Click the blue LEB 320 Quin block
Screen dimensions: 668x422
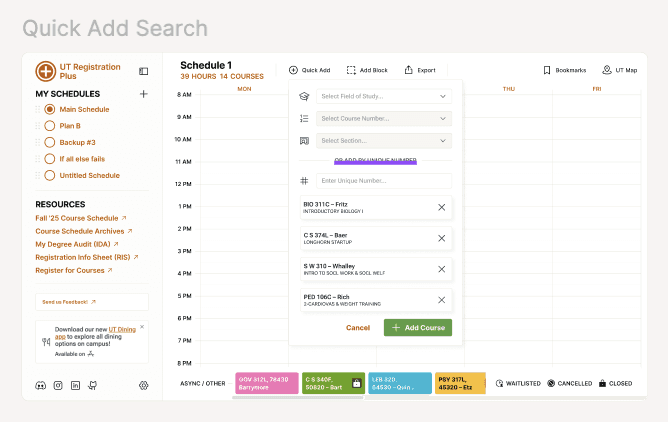pos(400,383)
